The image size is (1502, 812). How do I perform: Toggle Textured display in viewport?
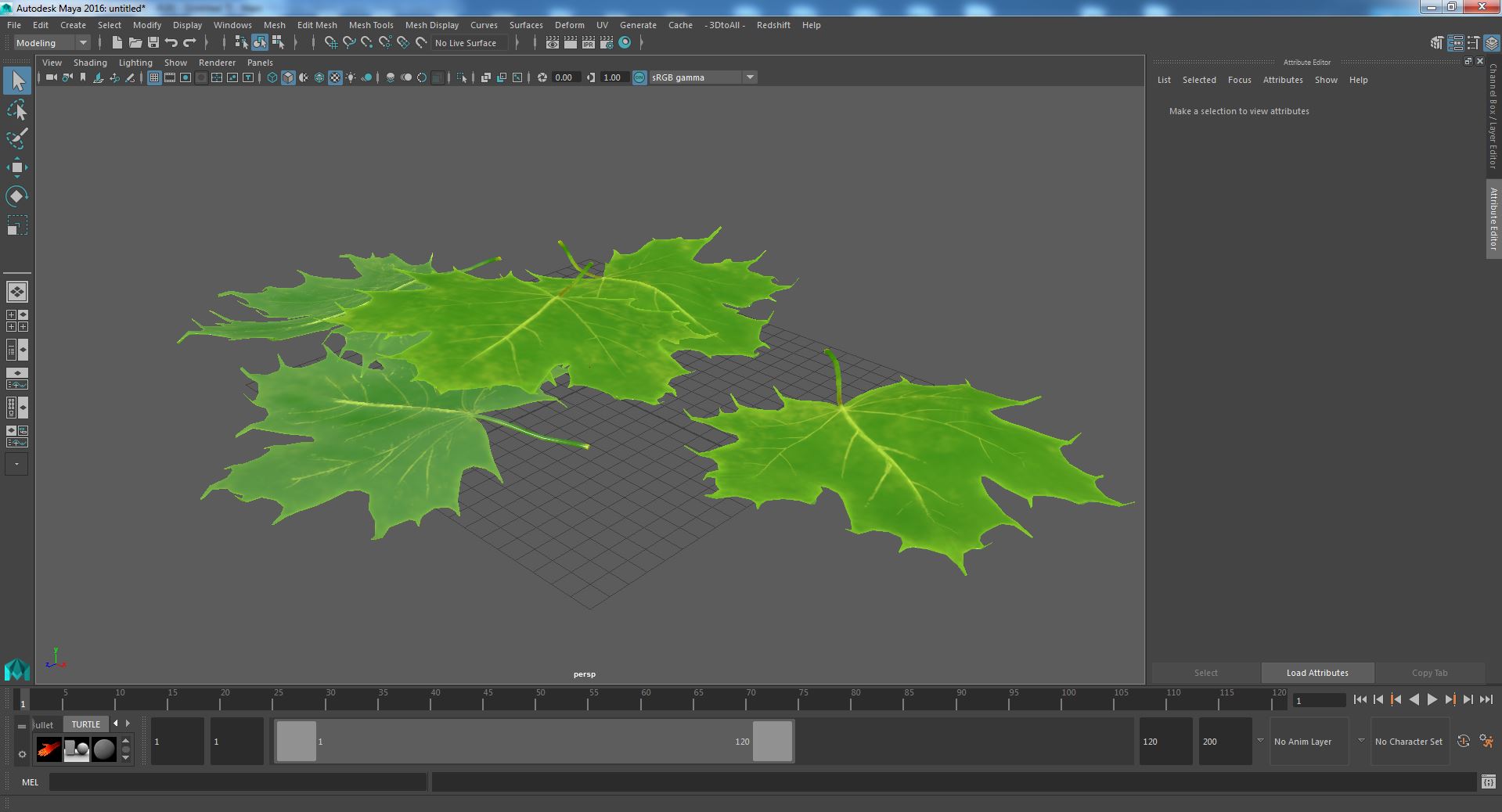click(335, 77)
